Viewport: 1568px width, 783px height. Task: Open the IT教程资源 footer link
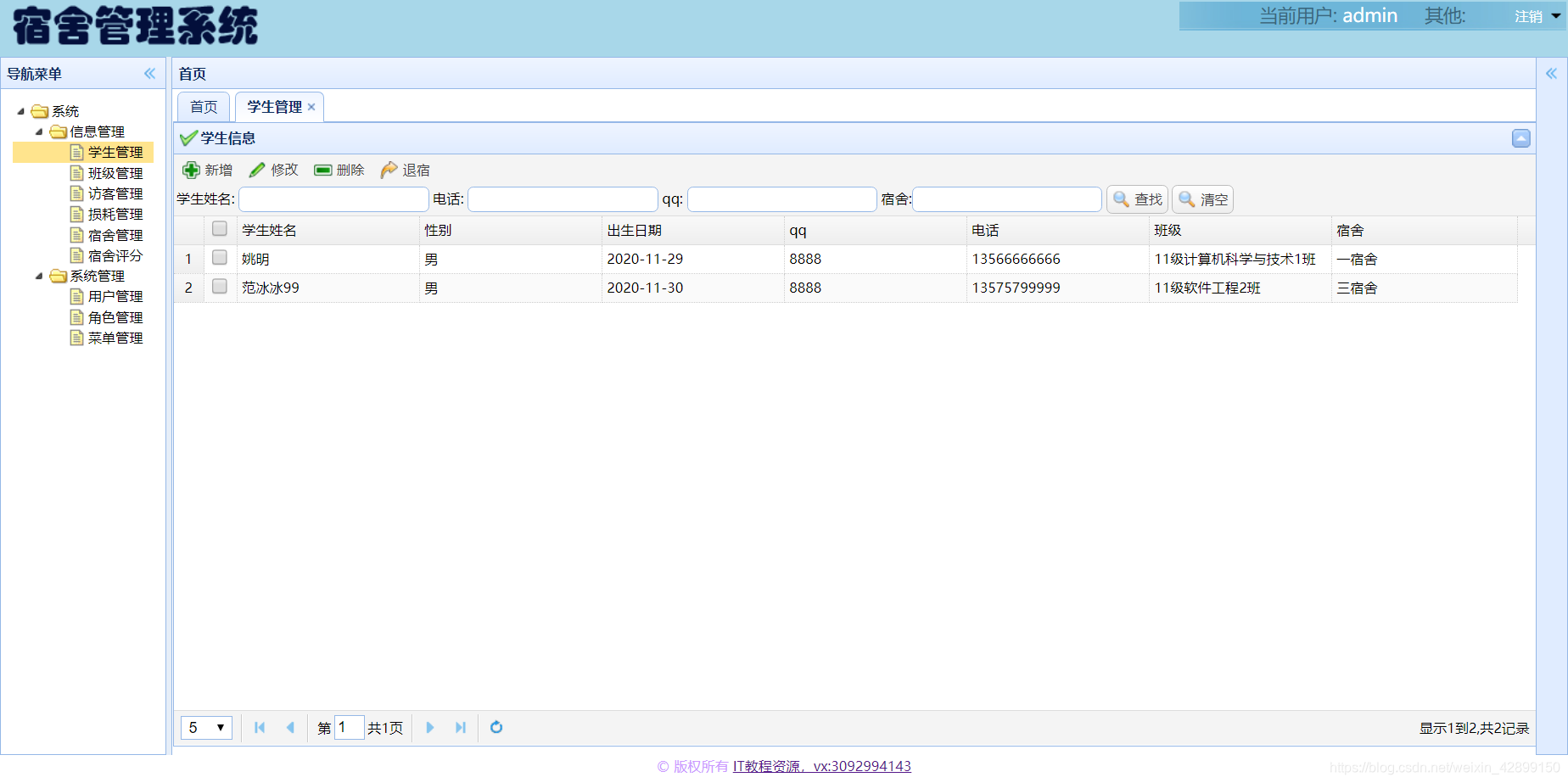[x=822, y=766]
